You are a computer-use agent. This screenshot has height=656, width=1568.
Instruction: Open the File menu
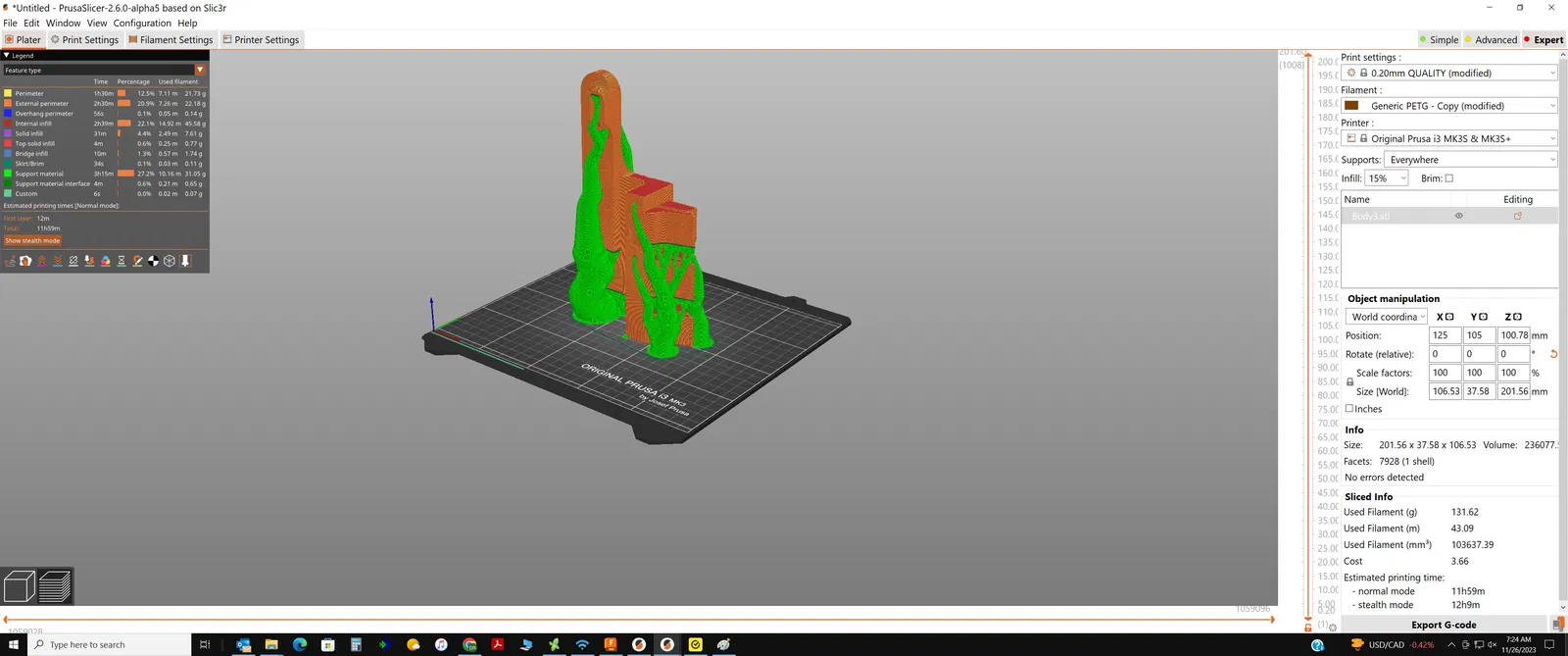click(x=10, y=23)
